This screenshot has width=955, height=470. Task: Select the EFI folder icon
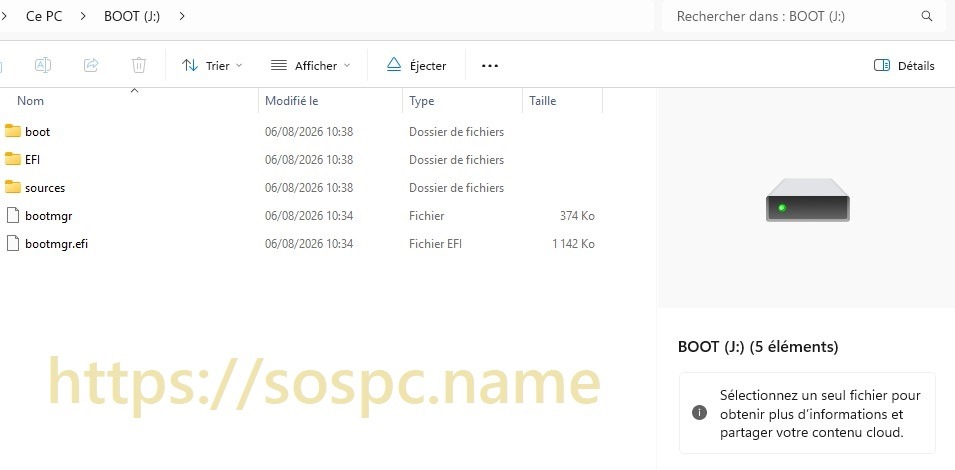point(13,159)
